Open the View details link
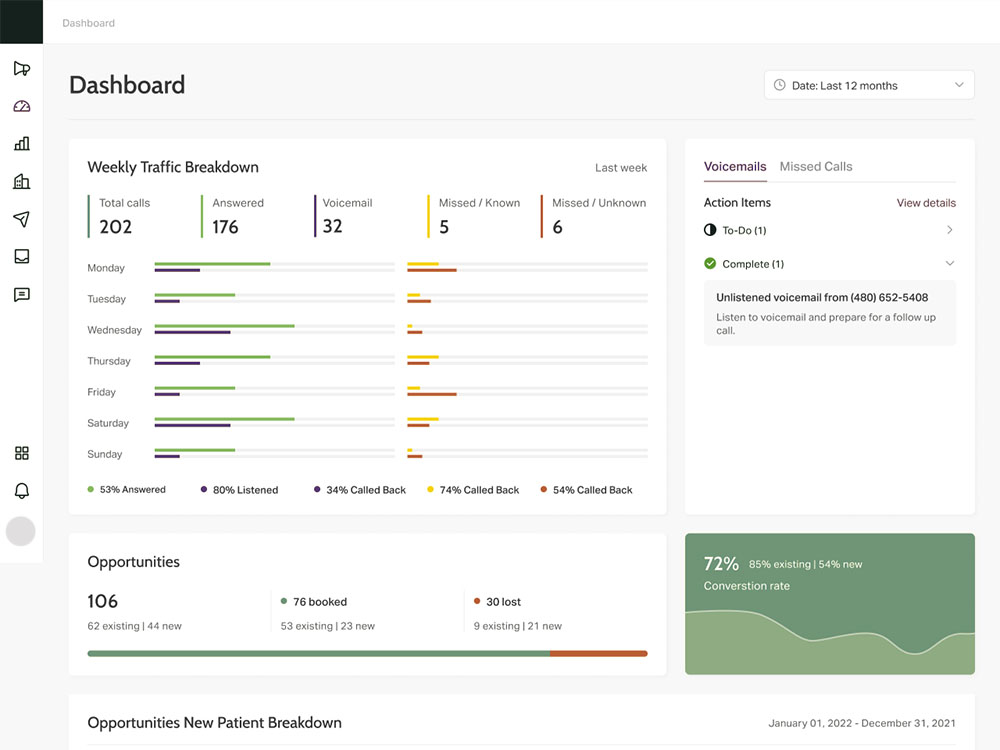Viewport: 1000px width, 750px height. pos(926,203)
